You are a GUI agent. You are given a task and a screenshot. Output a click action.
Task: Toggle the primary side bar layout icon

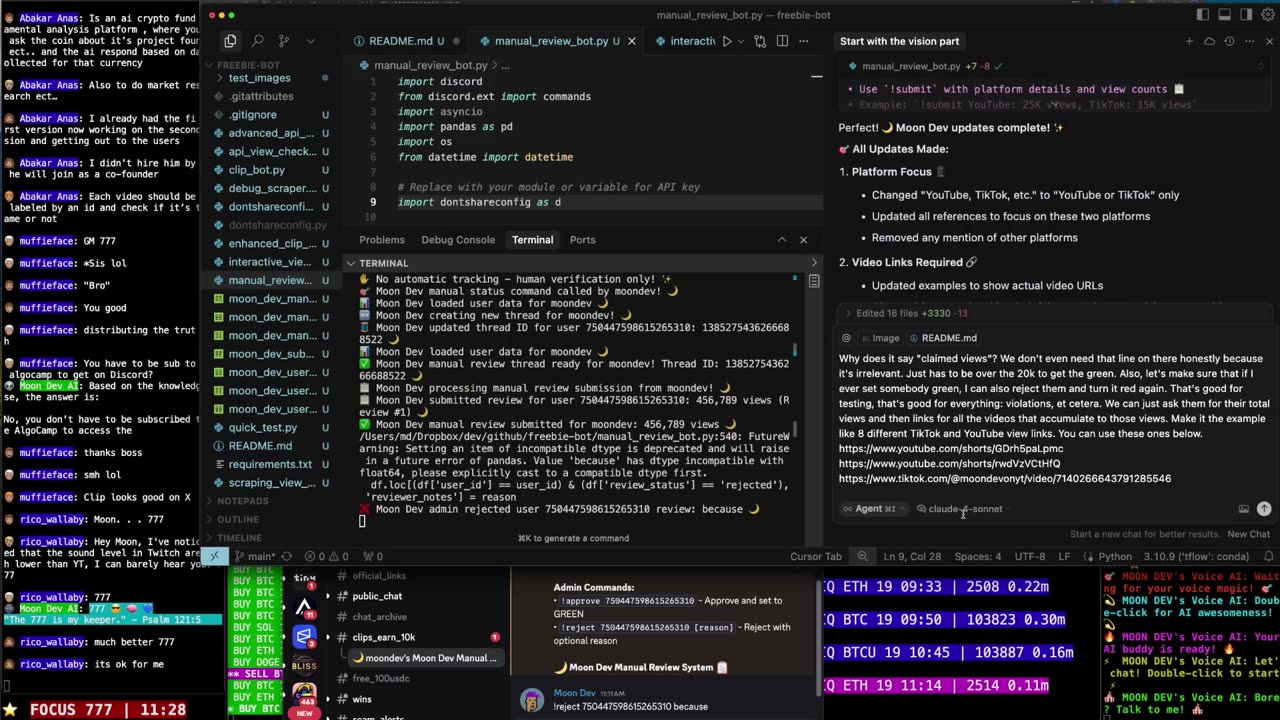point(1202,15)
